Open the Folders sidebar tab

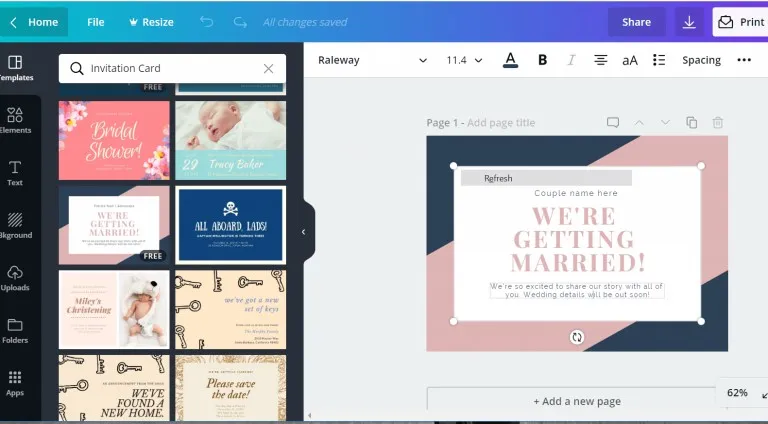click(15, 331)
